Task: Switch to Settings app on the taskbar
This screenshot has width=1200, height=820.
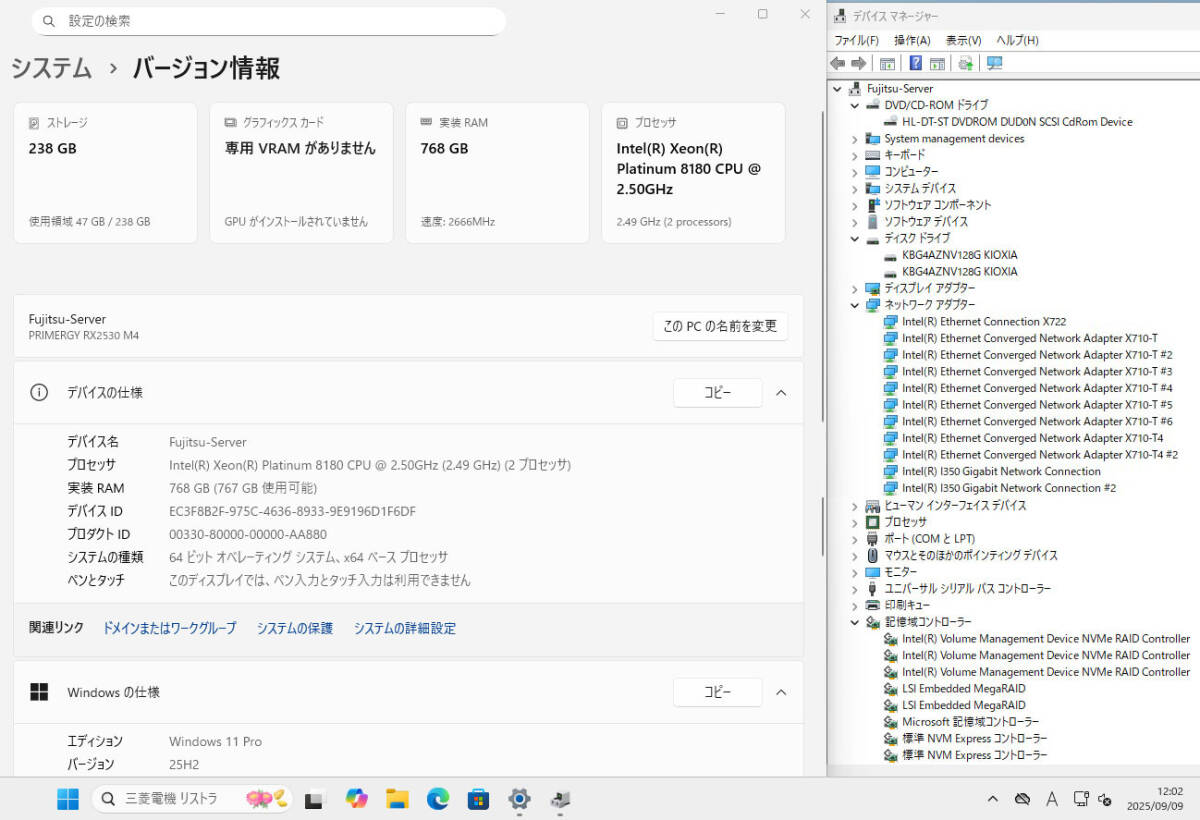Action: point(519,799)
